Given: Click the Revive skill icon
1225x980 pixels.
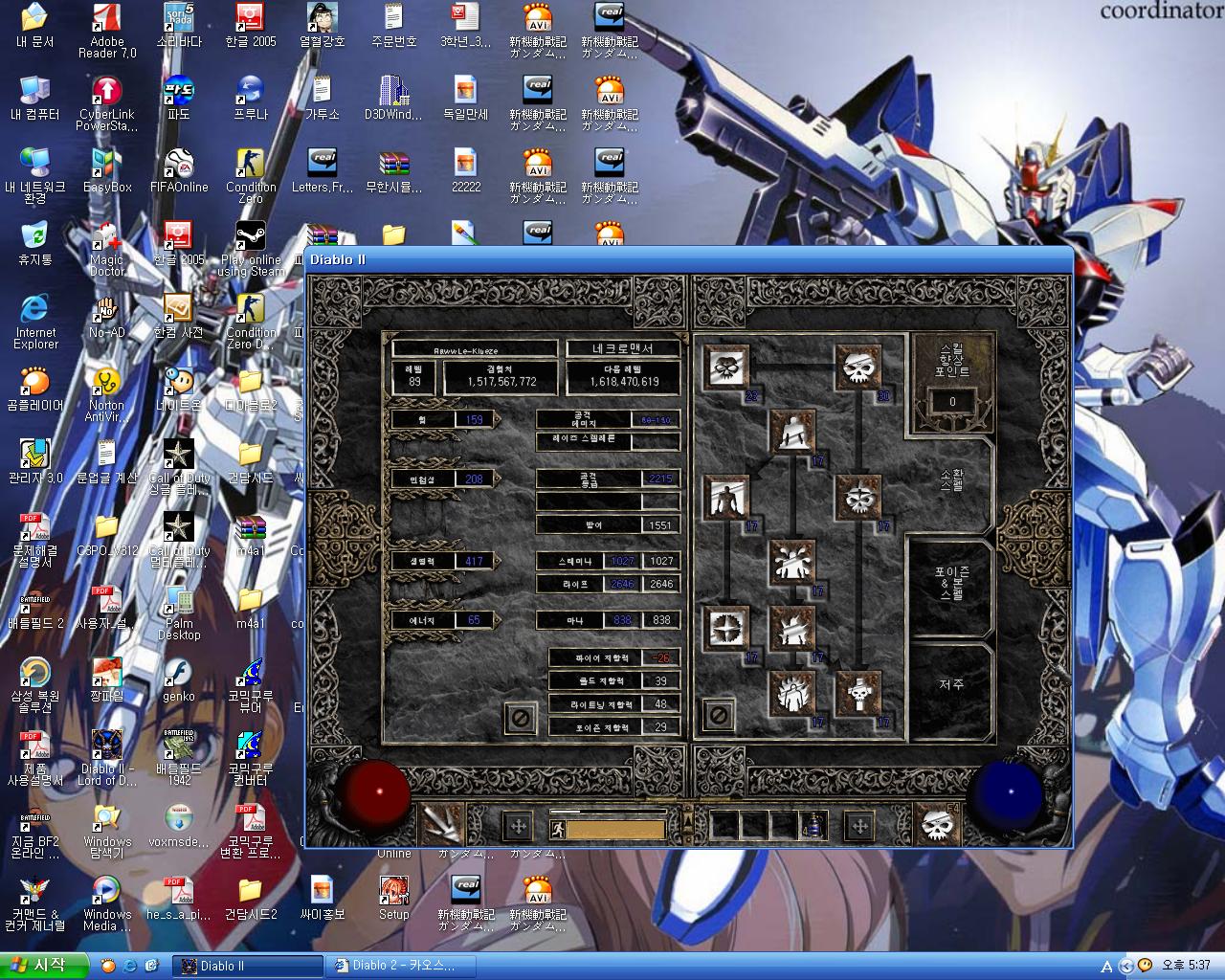Looking at the screenshot, I should coord(858,694).
